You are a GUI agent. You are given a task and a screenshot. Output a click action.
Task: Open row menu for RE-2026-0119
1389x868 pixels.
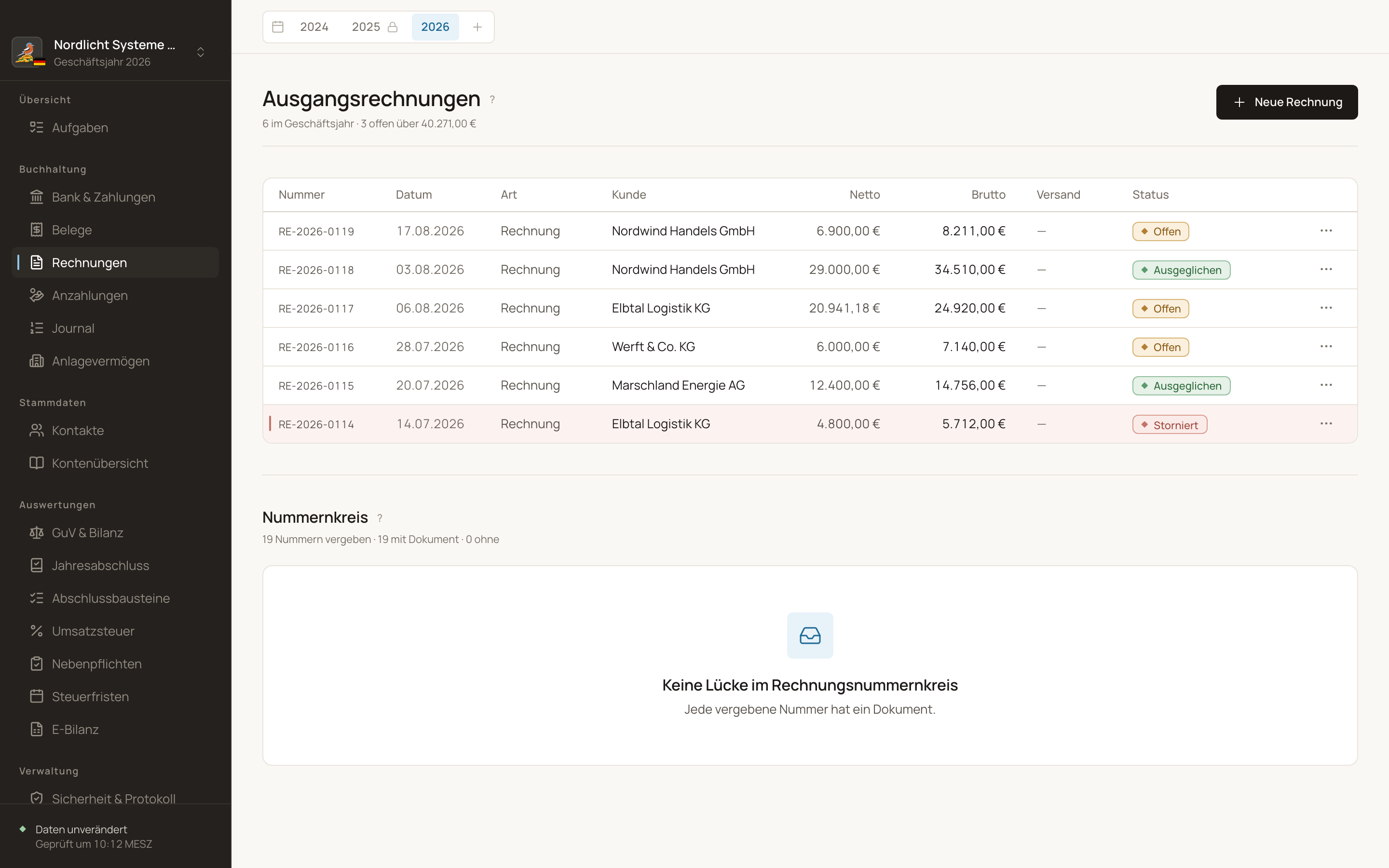coord(1326,231)
